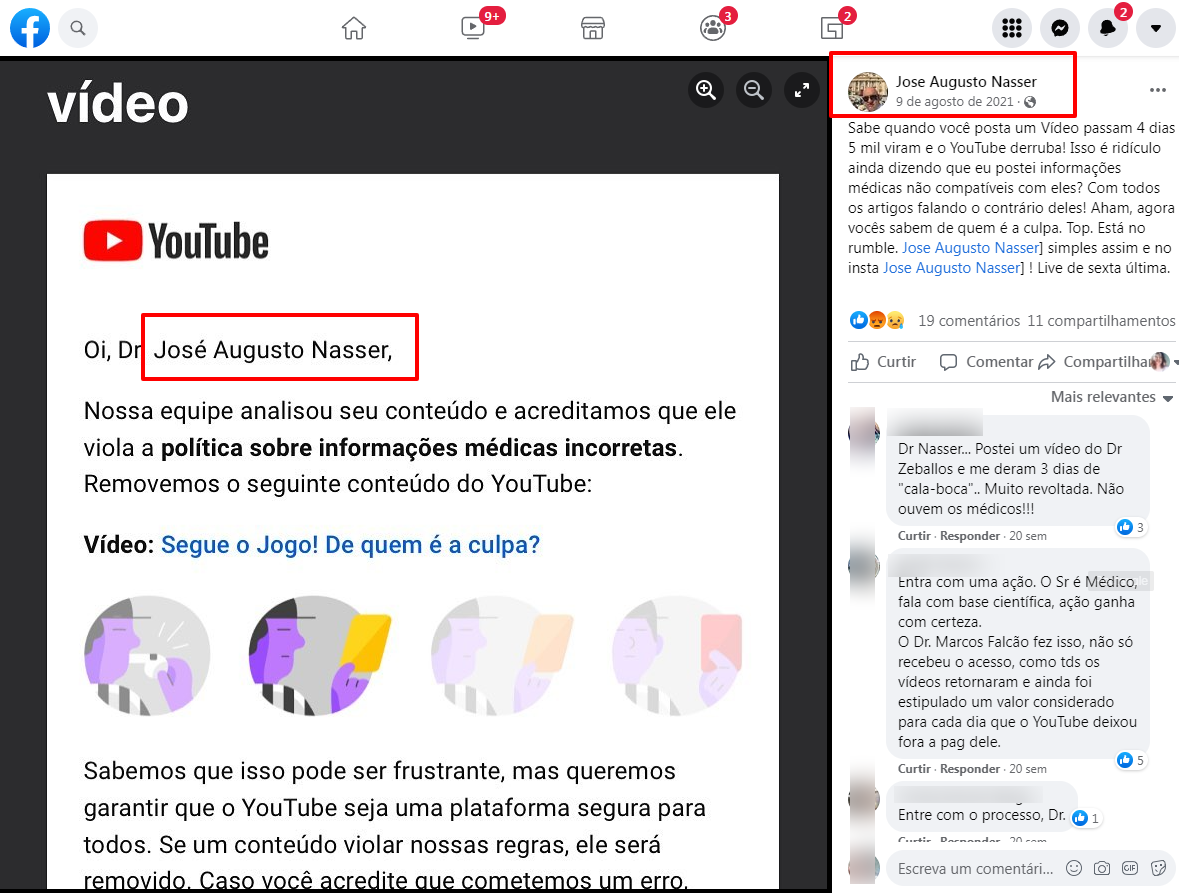Open the 19 comentários count
Image resolution: width=1179 pixels, height=893 pixels.
coord(969,321)
